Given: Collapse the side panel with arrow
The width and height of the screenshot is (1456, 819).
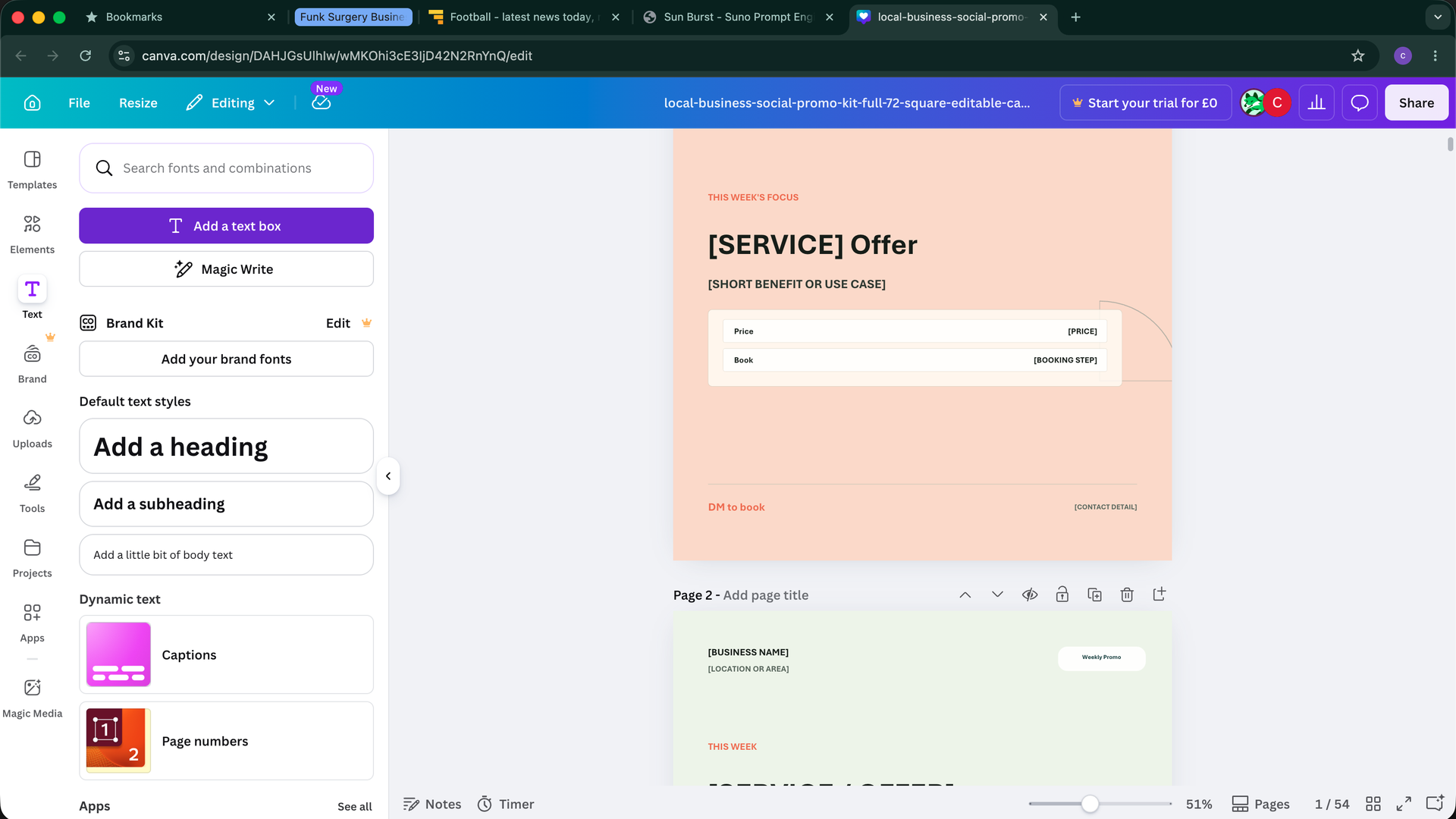Looking at the screenshot, I should click(x=388, y=476).
